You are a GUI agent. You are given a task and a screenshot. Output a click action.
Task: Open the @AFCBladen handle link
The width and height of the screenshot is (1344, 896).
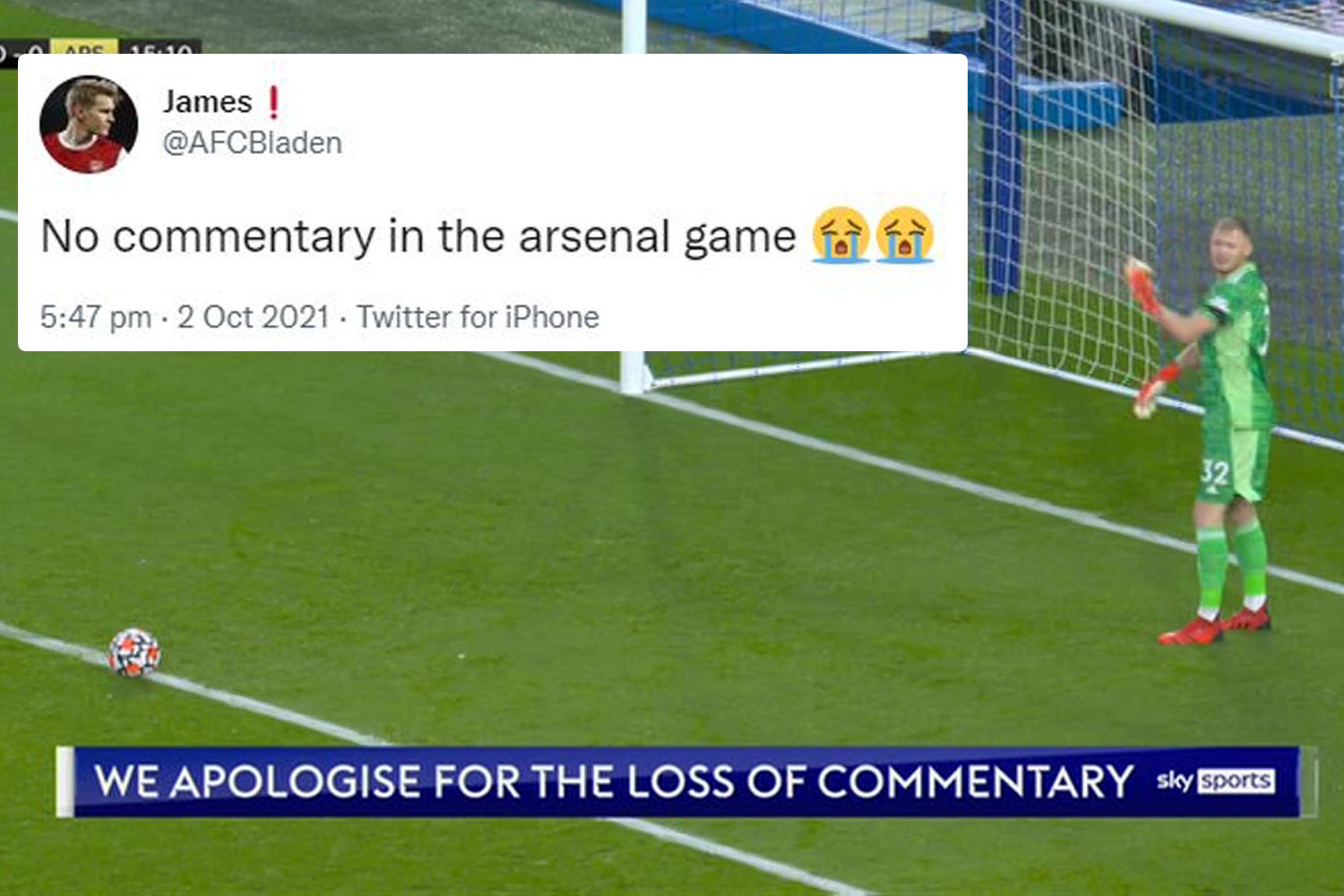pyautogui.click(x=252, y=143)
